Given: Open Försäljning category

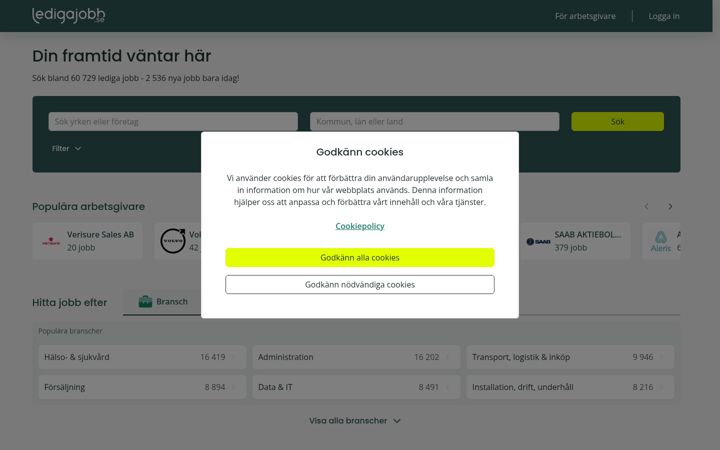Looking at the screenshot, I should coord(142,387).
